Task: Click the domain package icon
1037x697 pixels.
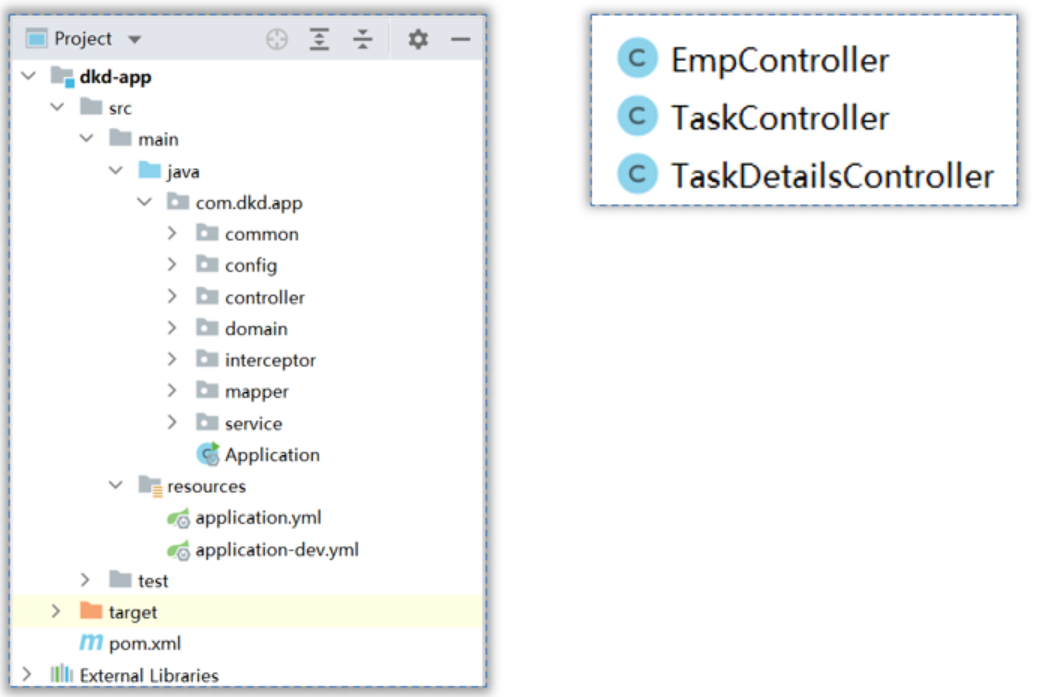Action: (x=207, y=327)
